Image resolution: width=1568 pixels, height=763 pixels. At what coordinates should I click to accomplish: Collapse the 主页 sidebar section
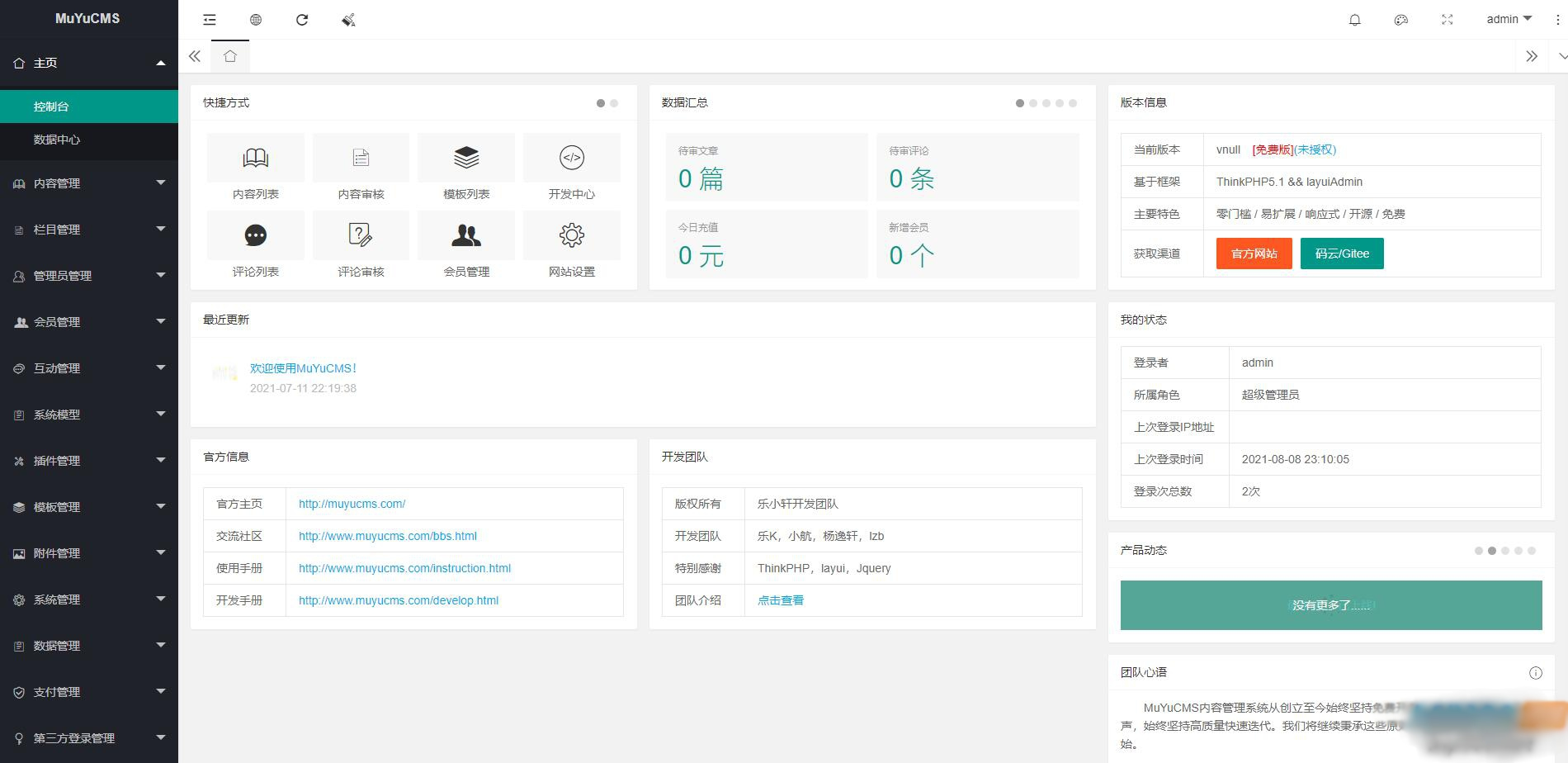tap(88, 62)
